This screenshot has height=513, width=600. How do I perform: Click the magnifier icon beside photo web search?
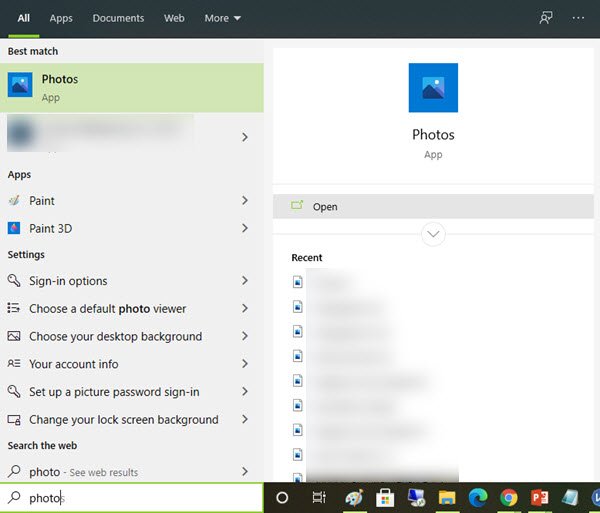[14, 471]
